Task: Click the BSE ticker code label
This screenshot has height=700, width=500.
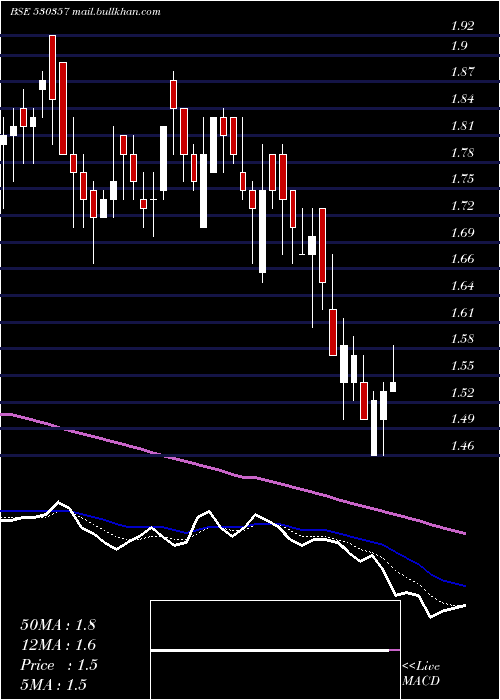Action: tap(39, 12)
